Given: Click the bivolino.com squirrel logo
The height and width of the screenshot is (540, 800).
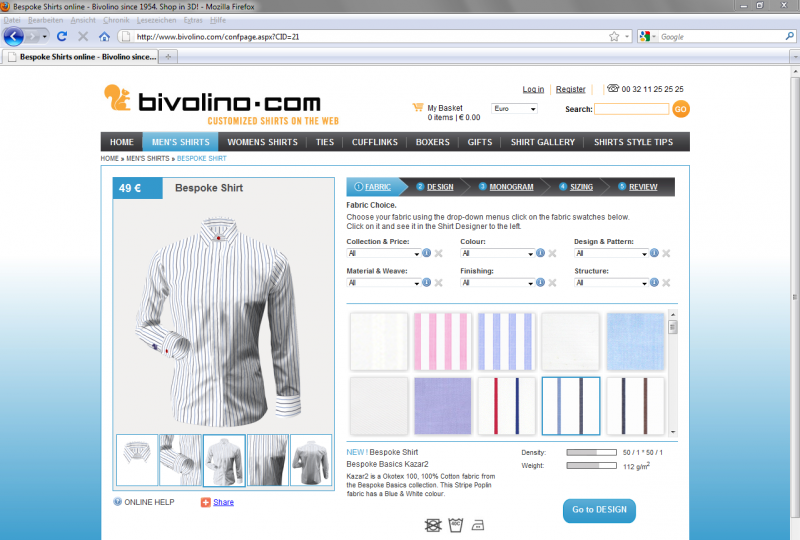Looking at the screenshot, I should tap(117, 97).
